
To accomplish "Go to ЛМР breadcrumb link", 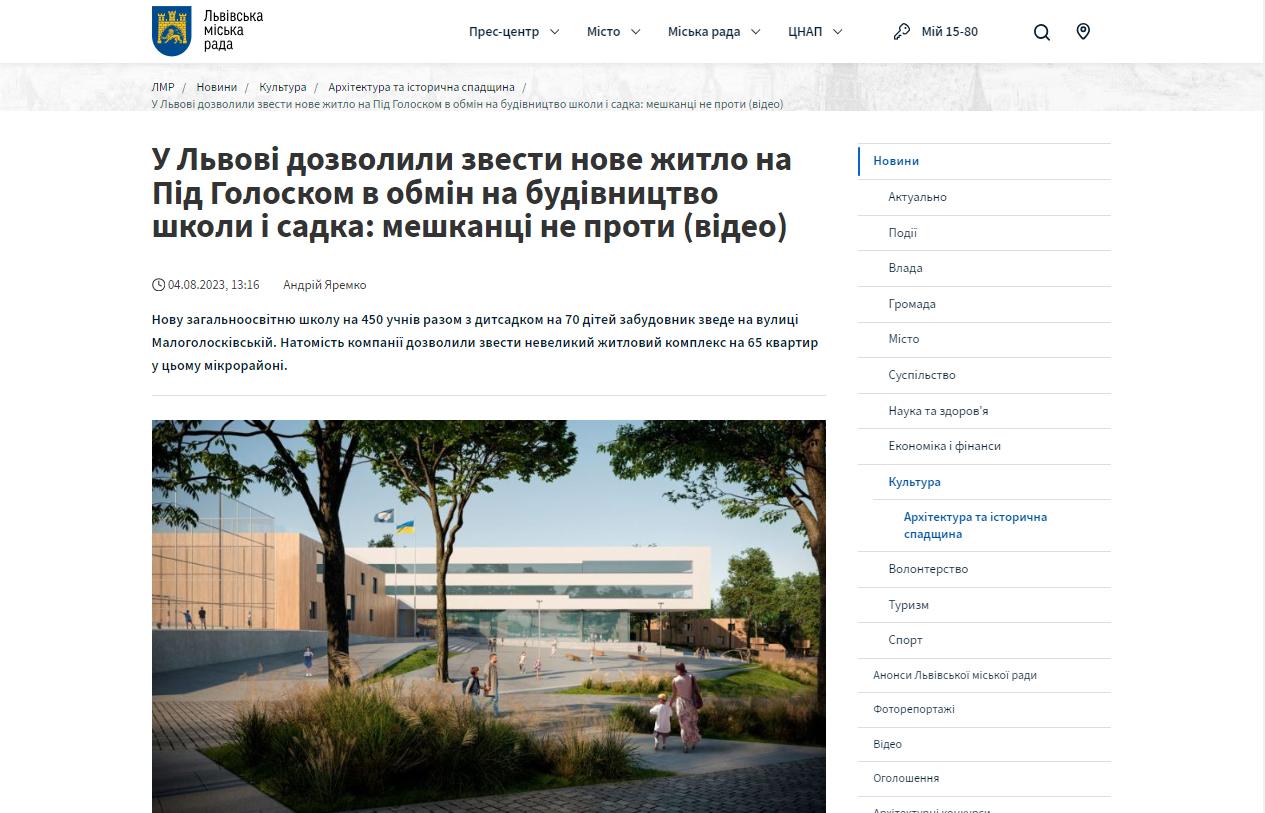I will point(163,88).
